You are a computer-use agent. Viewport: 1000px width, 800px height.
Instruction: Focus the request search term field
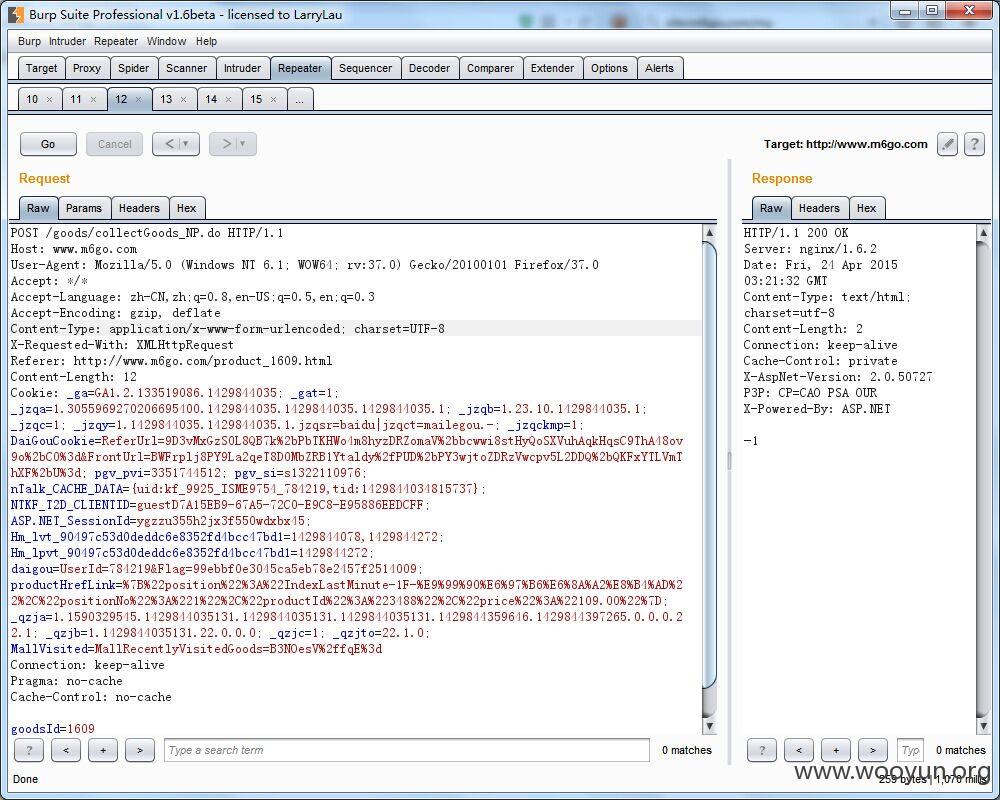(407, 750)
